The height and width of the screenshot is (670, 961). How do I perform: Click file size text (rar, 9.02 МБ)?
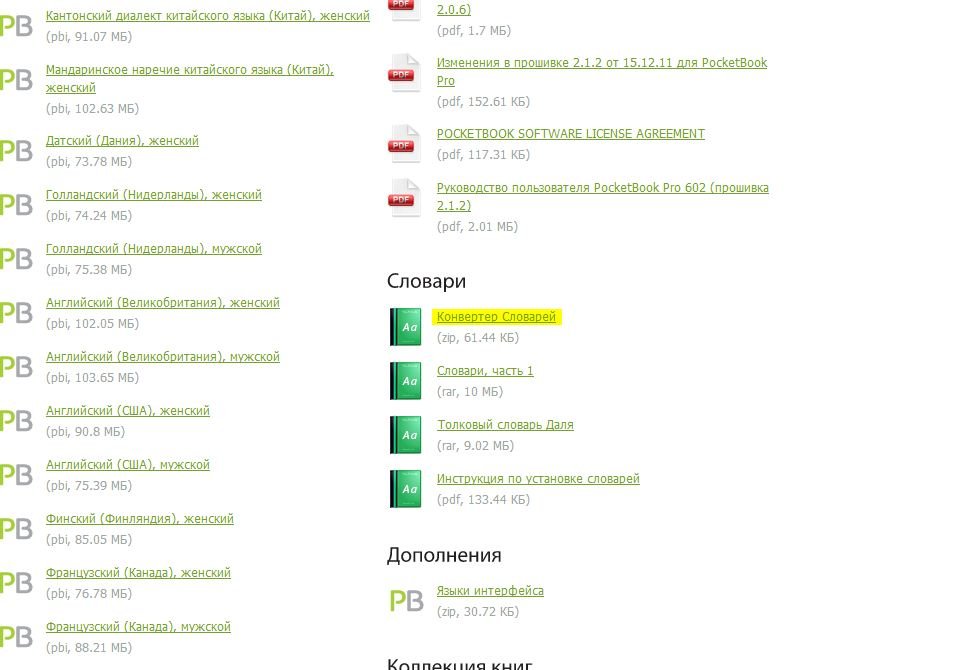476,446
